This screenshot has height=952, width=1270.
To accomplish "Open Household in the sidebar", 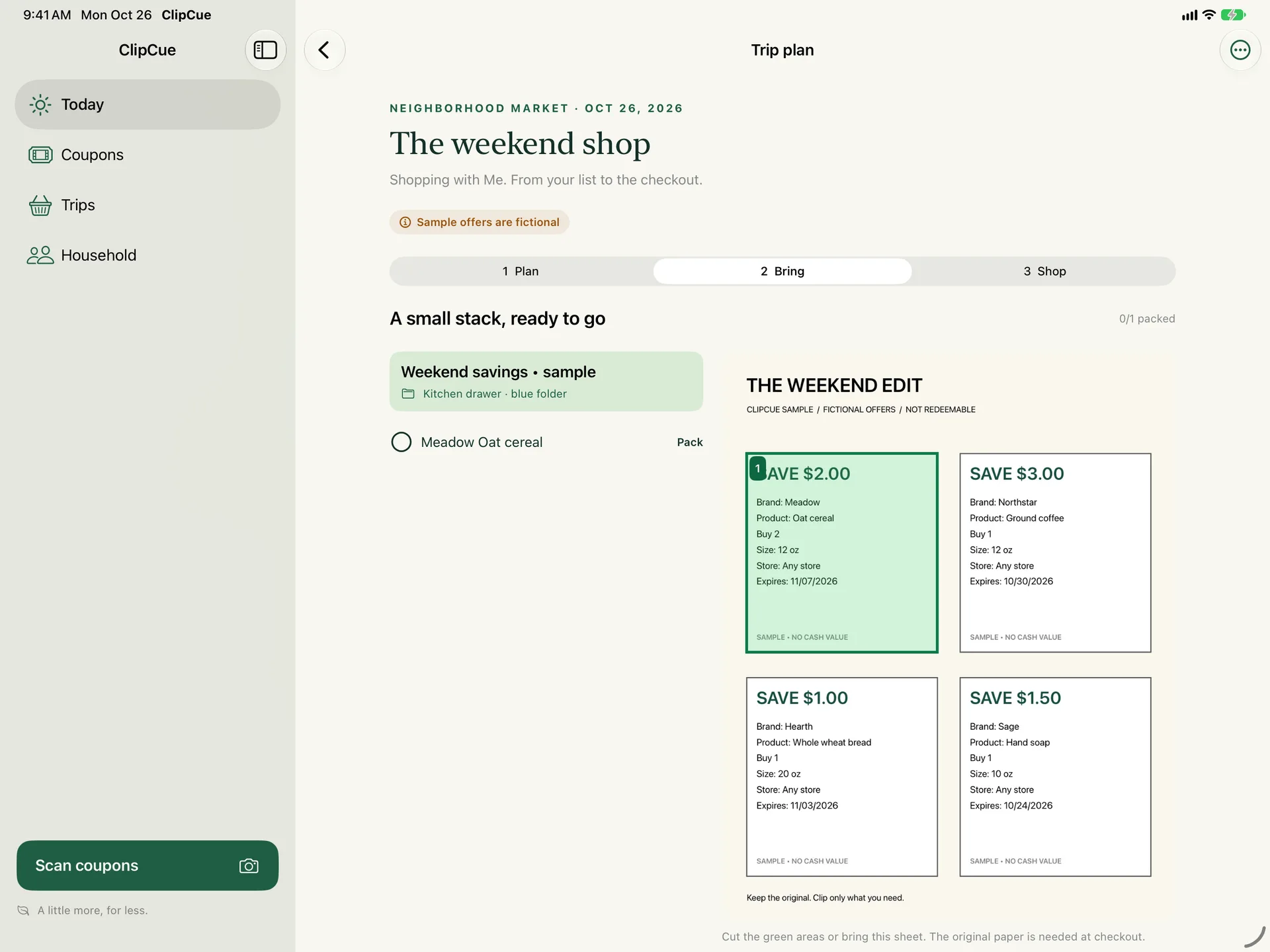I will (148, 255).
